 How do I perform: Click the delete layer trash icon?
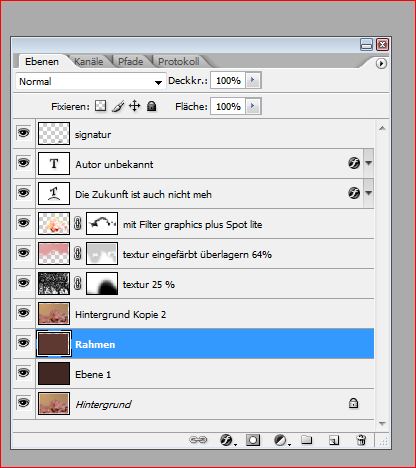click(x=361, y=440)
